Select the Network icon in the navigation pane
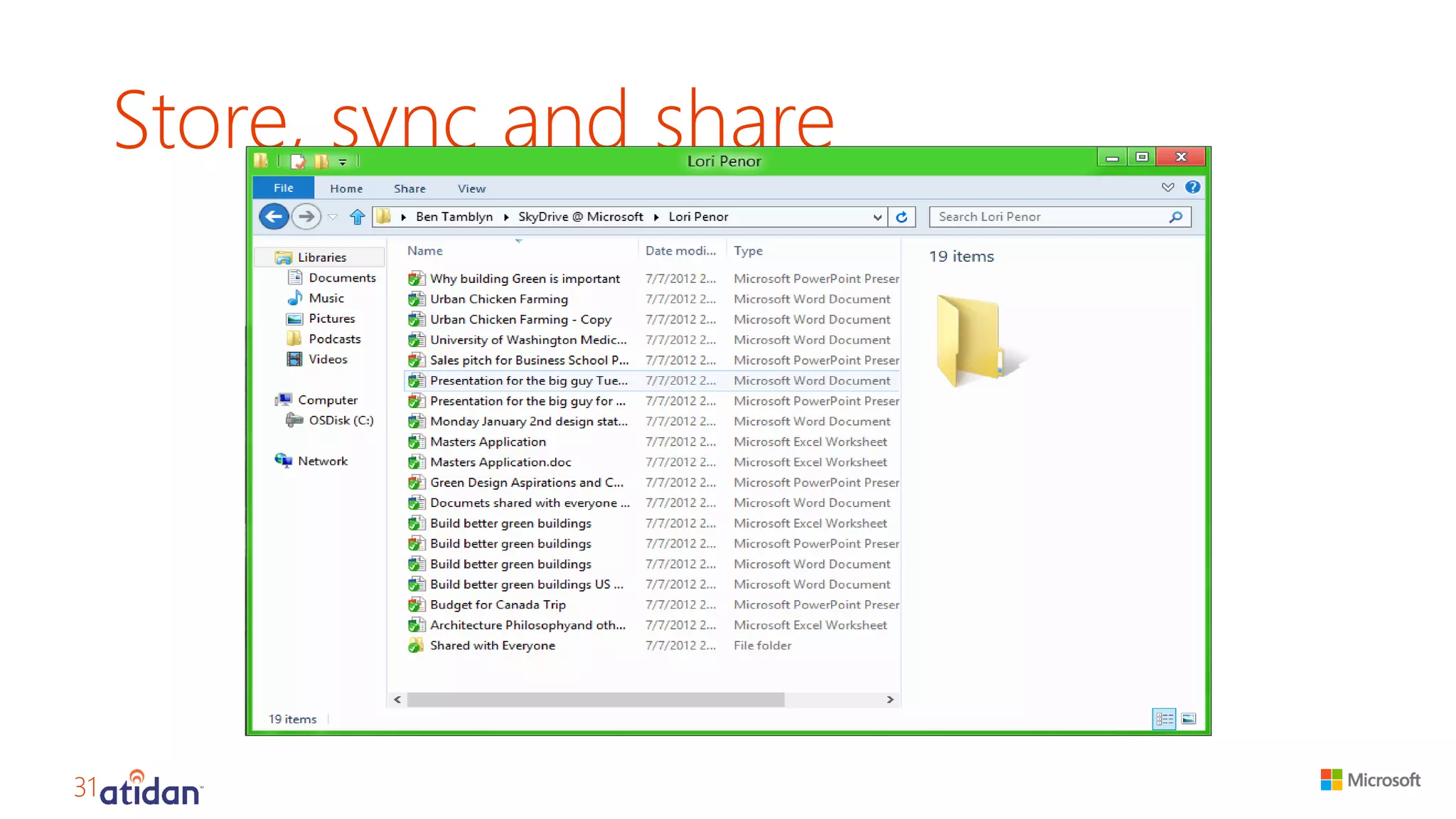The width and height of the screenshot is (1456, 819). tap(283, 461)
